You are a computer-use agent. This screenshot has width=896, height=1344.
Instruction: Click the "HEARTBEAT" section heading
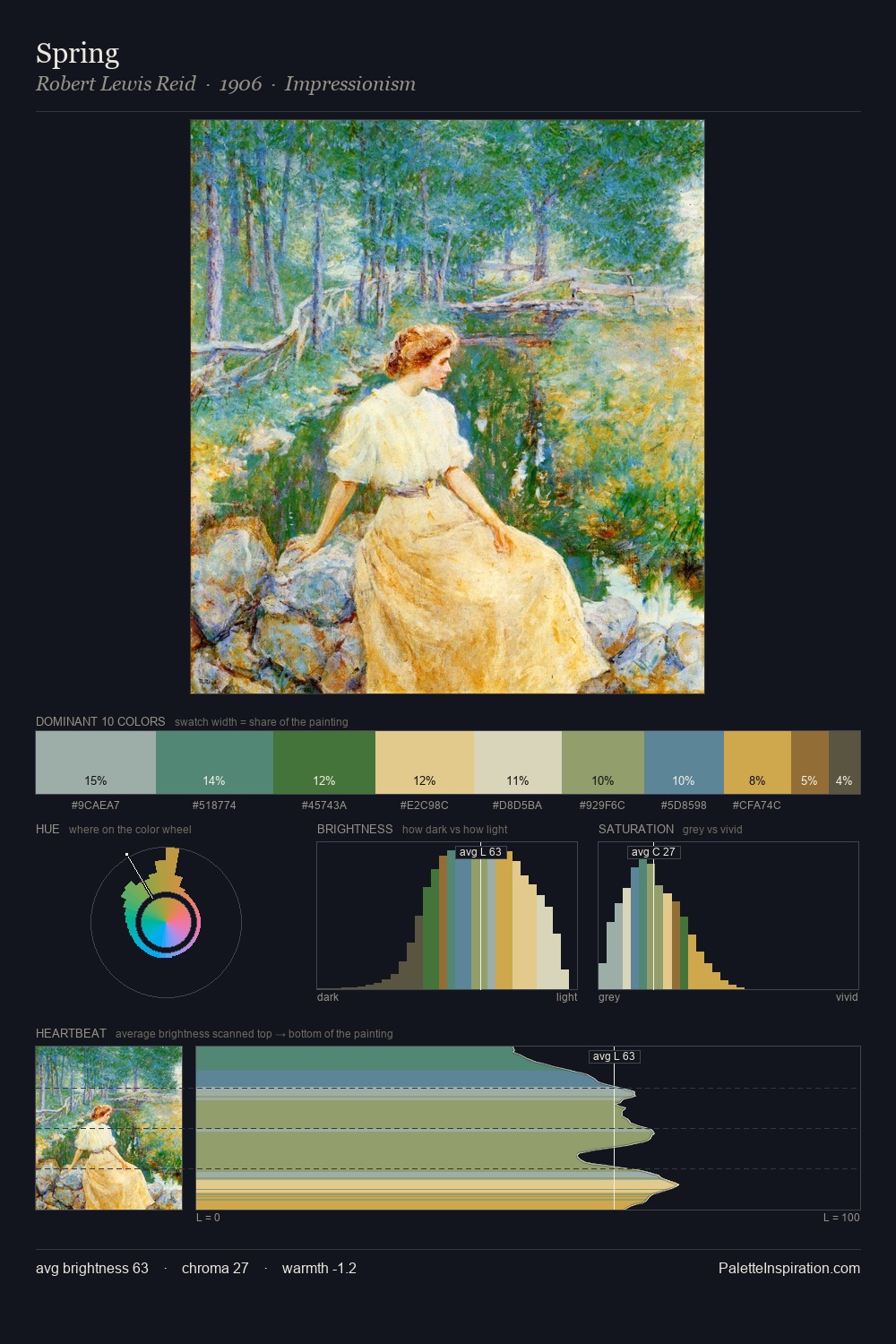[x=71, y=1033]
